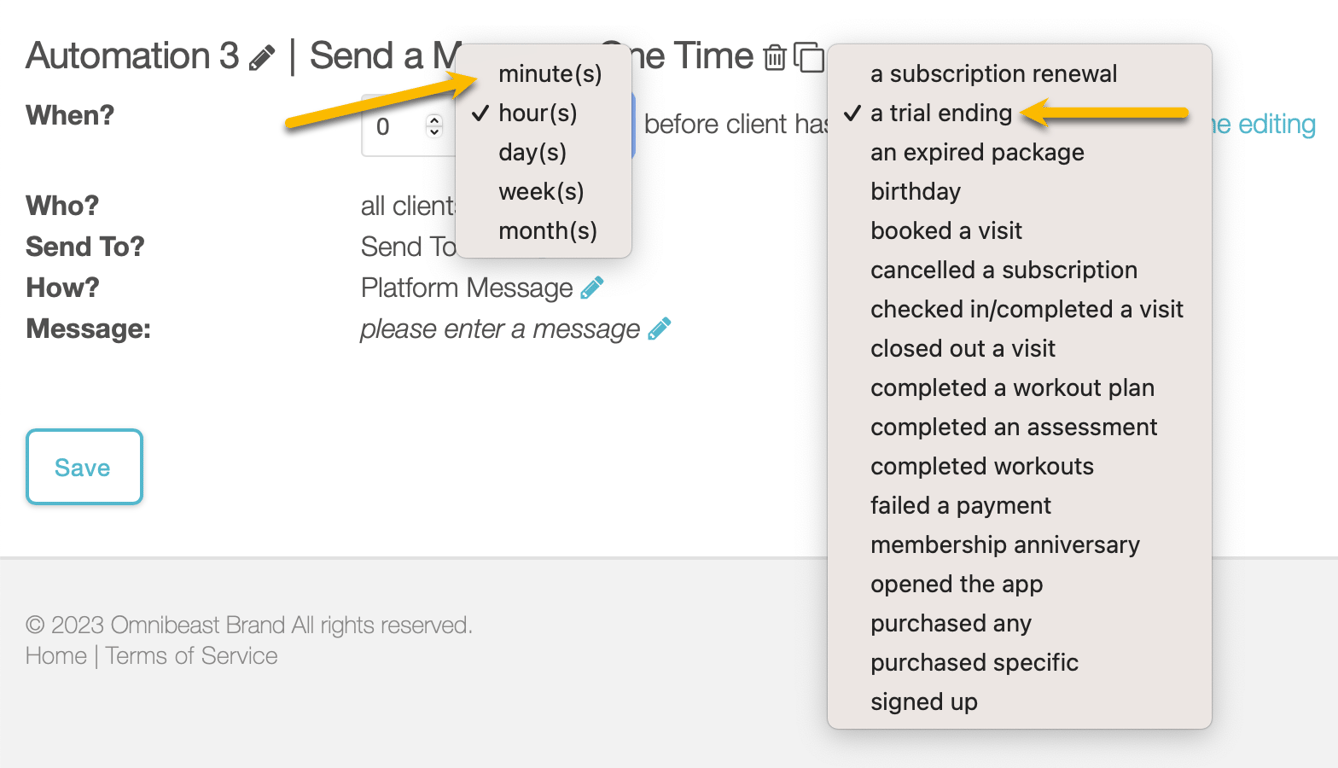Open the Terms of Service link
The width and height of the screenshot is (1338, 768).
(191, 656)
